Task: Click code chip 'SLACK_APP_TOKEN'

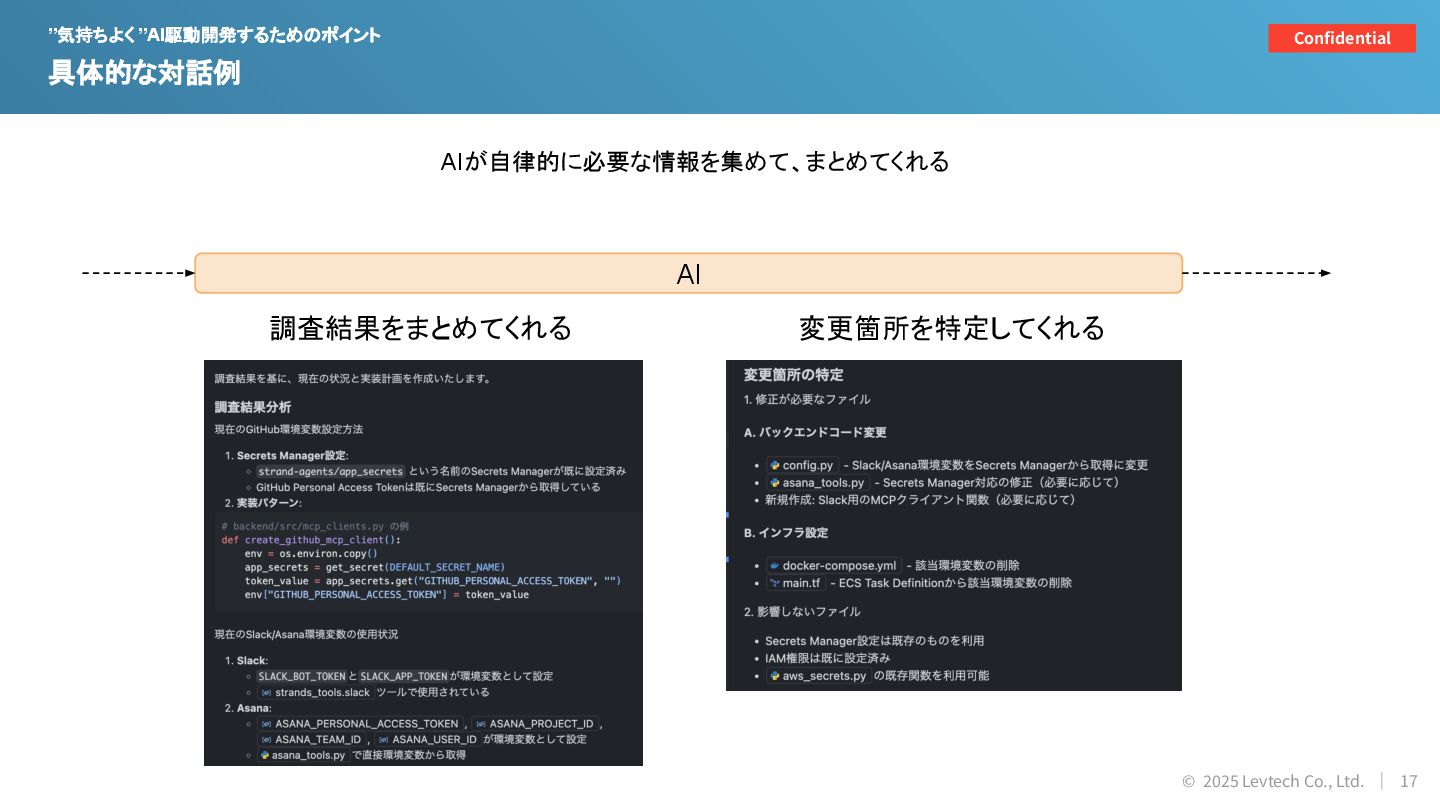Action: [404, 676]
